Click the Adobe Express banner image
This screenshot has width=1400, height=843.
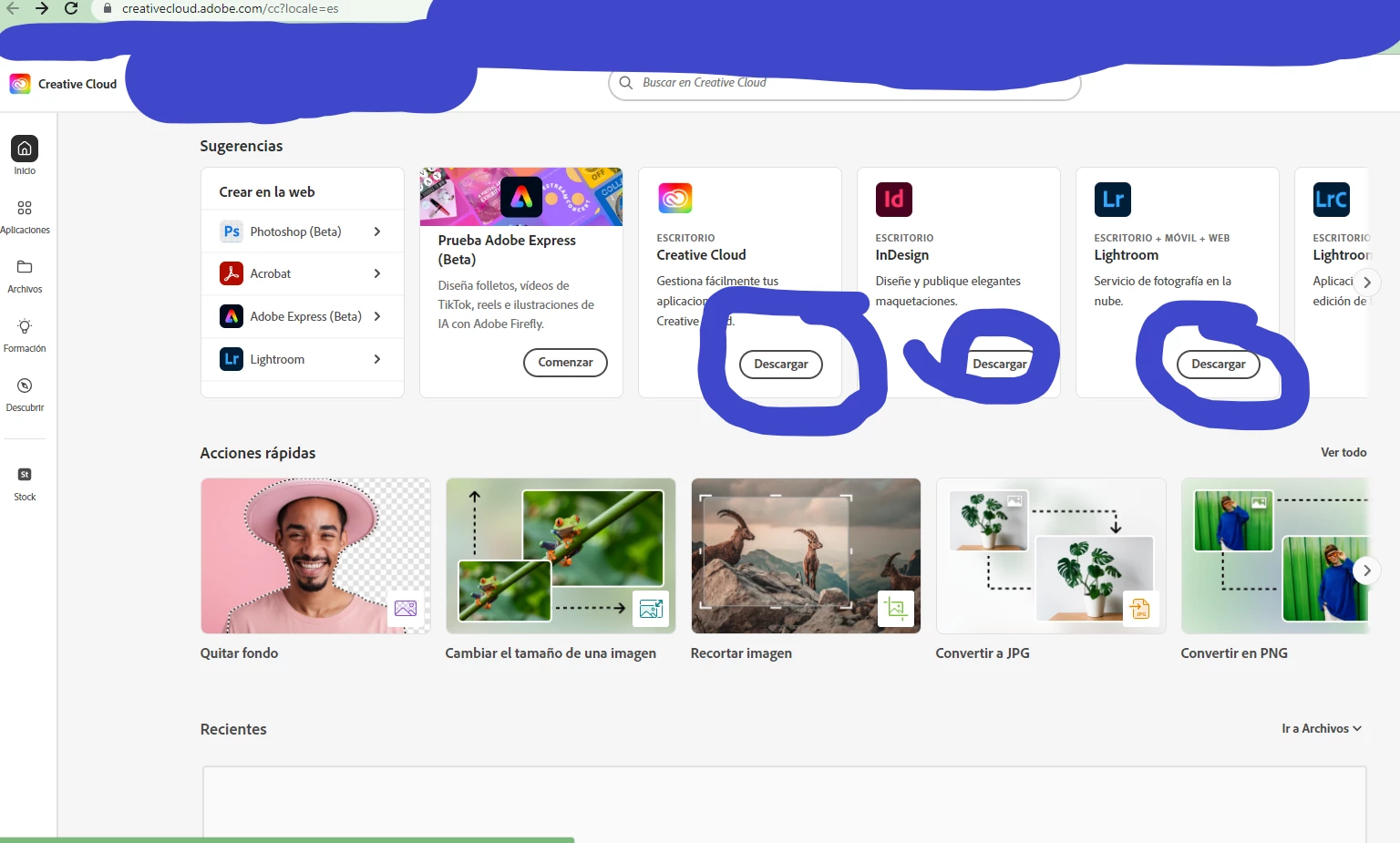521,196
